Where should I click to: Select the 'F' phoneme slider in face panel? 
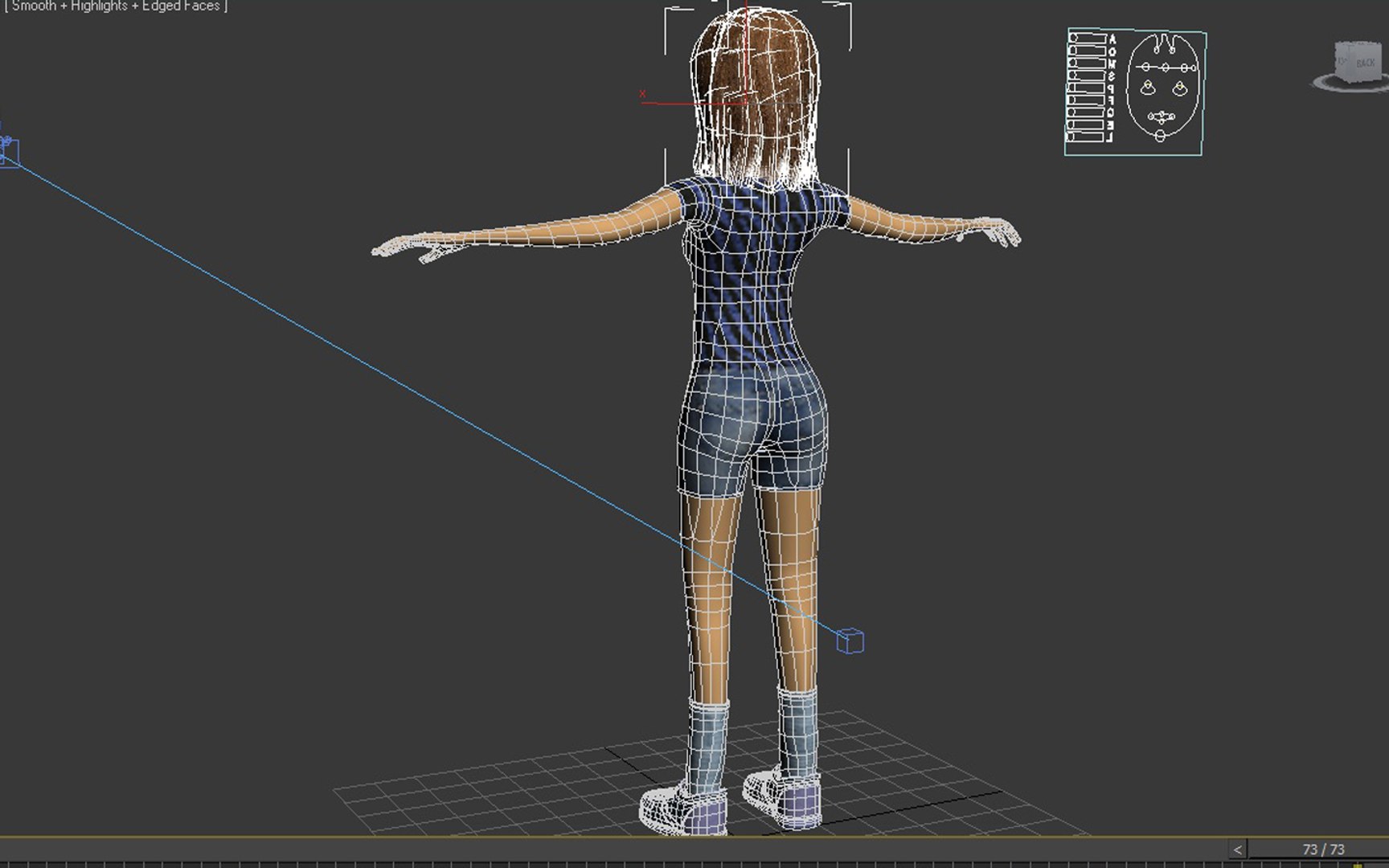pyautogui.click(x=1087, y=100)
